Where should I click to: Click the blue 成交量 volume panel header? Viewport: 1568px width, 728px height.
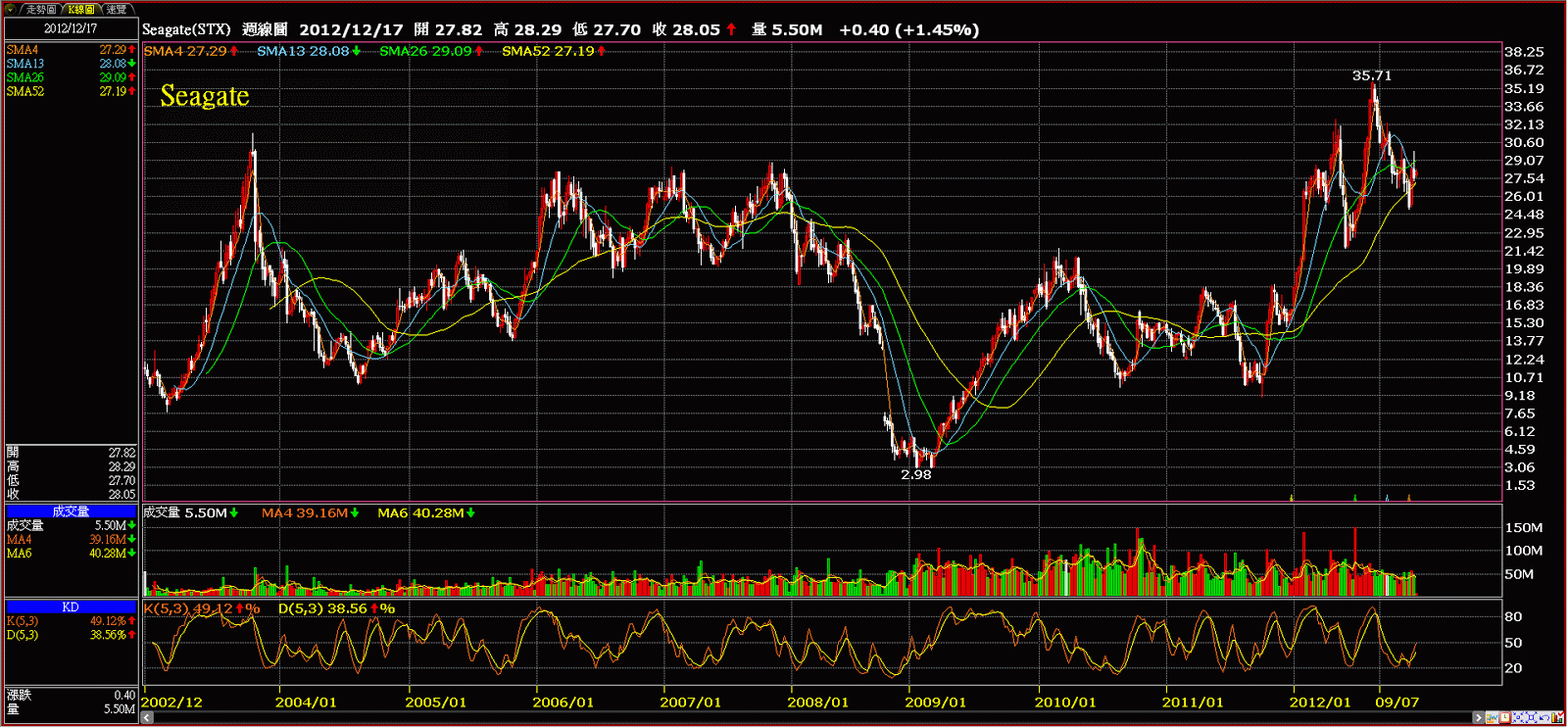point(71,511)
